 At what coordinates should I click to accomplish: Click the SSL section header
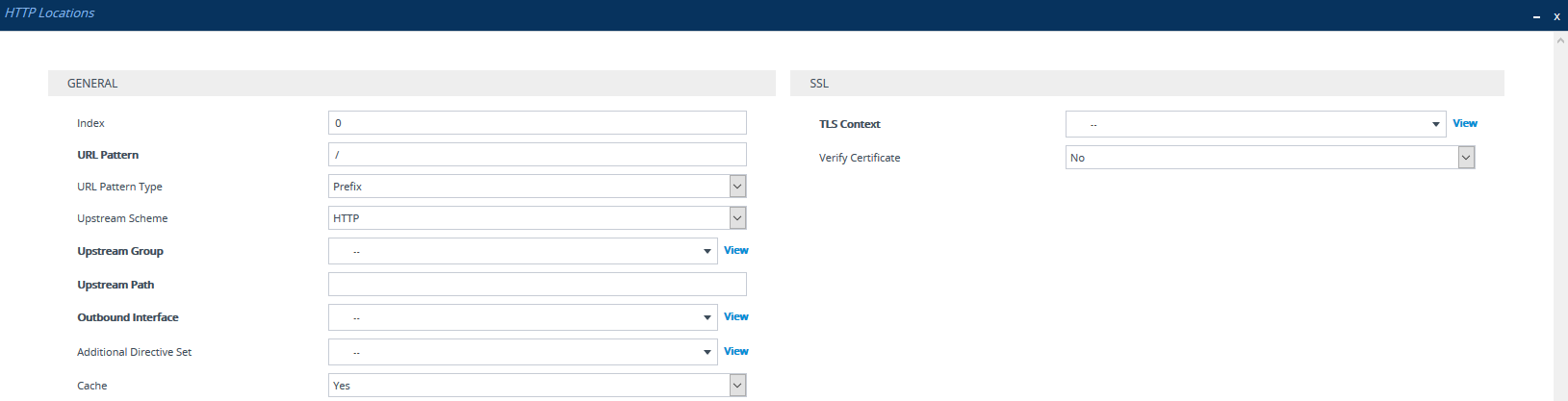(819, 84)
